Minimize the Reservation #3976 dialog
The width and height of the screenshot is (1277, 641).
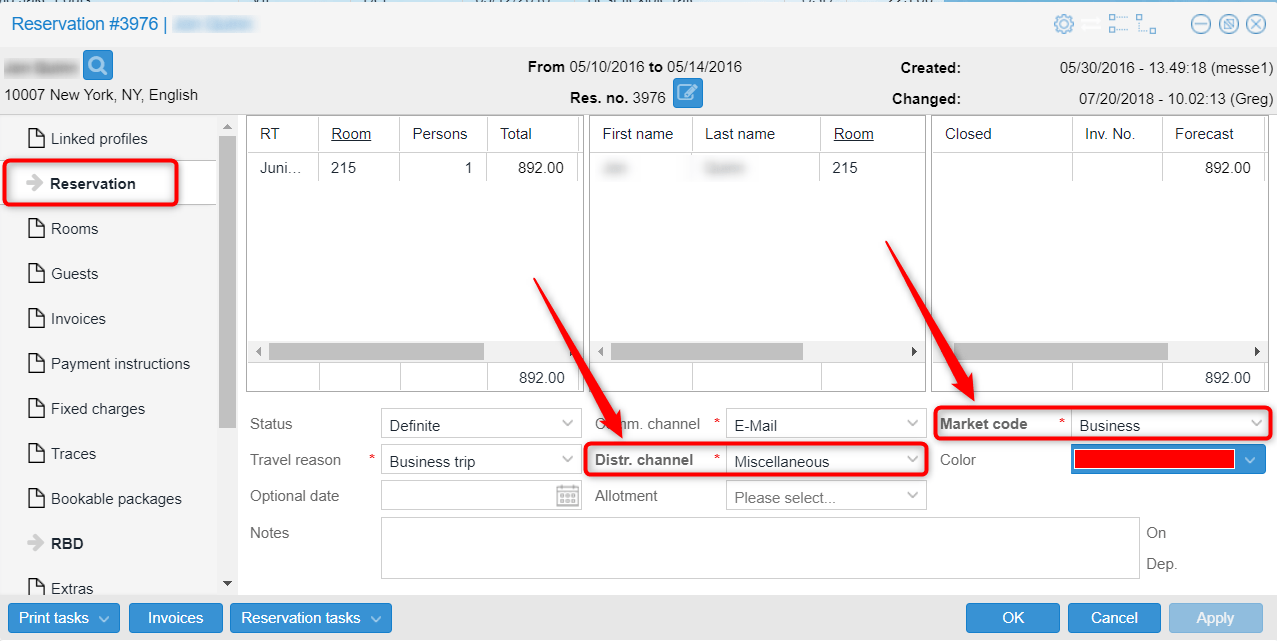[1201, 24]
